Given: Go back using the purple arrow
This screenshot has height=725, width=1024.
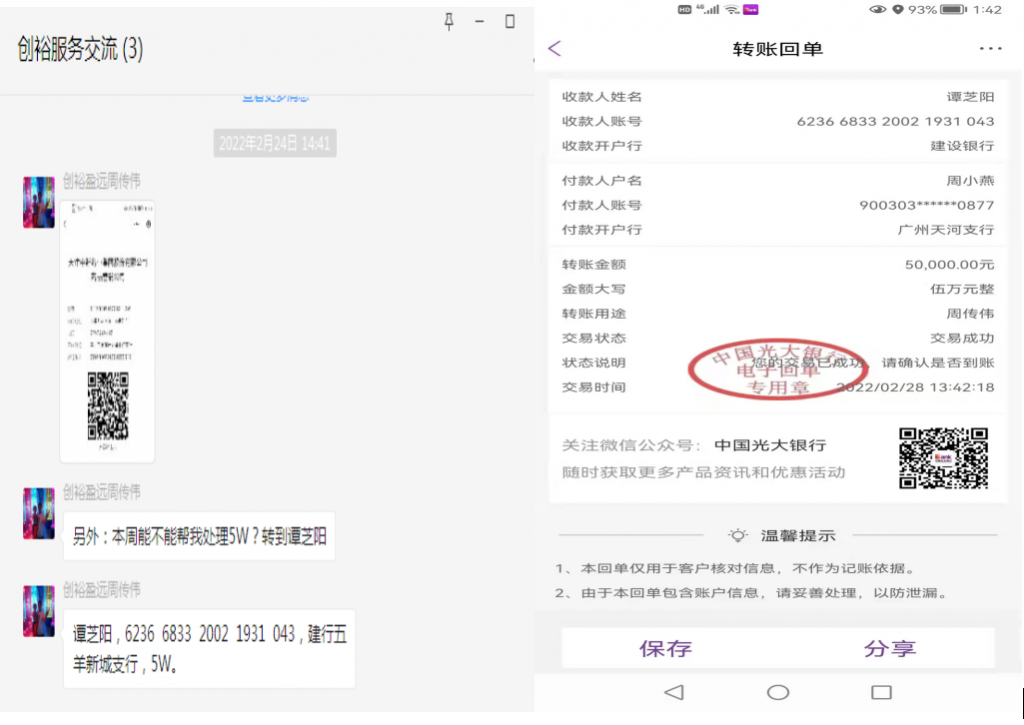Looking at the screenshot, I should click(555, 48).
